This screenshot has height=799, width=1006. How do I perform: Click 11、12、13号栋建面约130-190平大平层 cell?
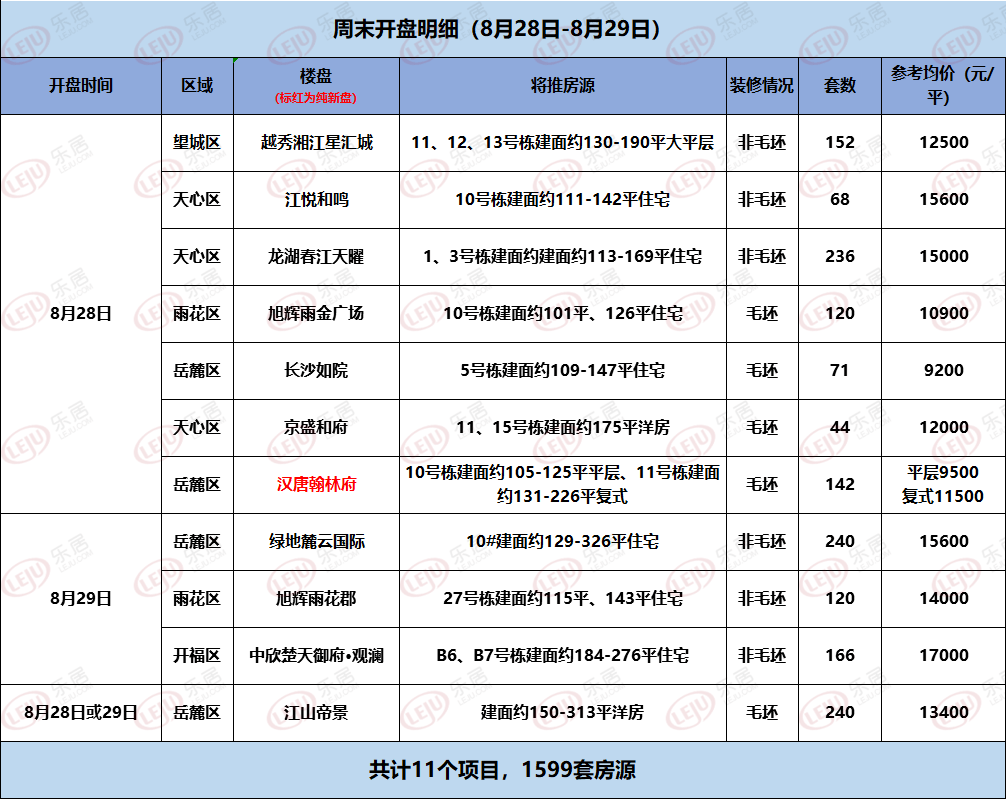[563, 142]
